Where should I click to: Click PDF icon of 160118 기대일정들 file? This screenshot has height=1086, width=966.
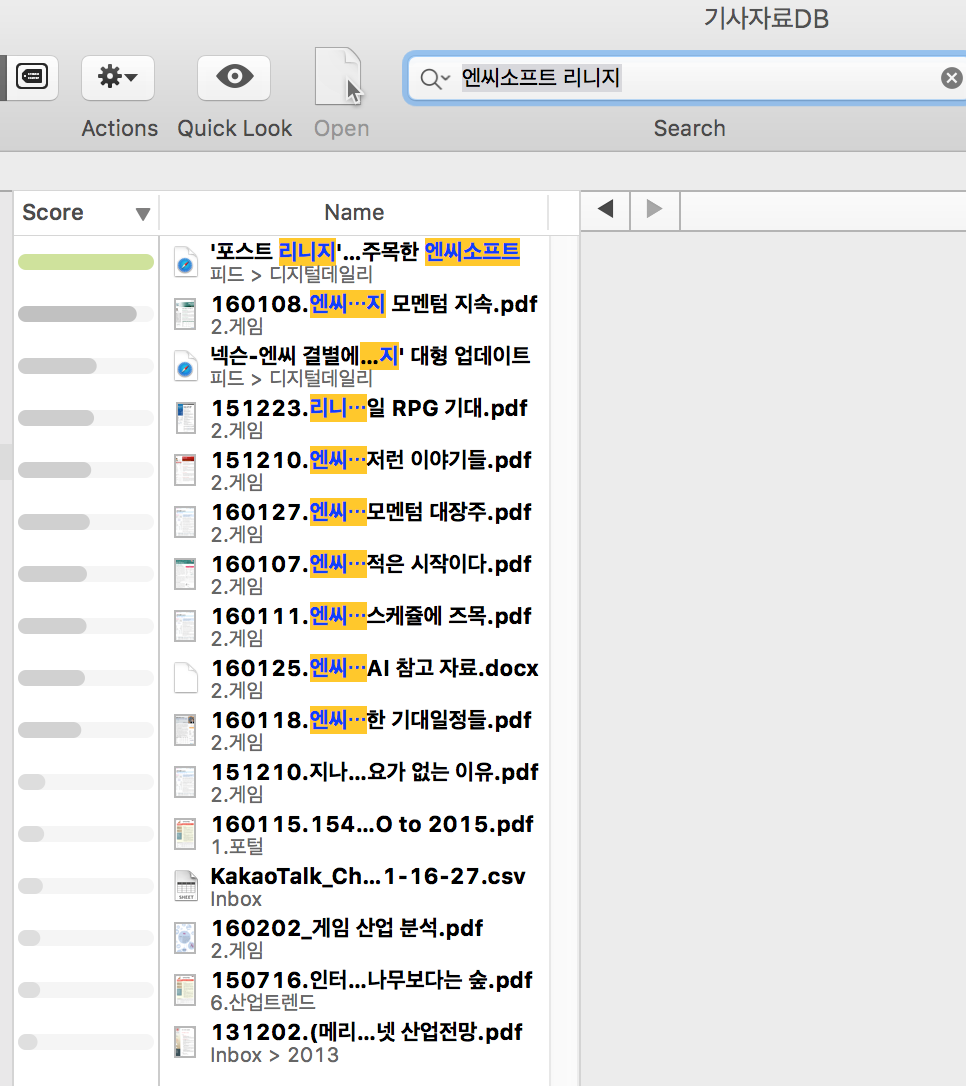185,731
